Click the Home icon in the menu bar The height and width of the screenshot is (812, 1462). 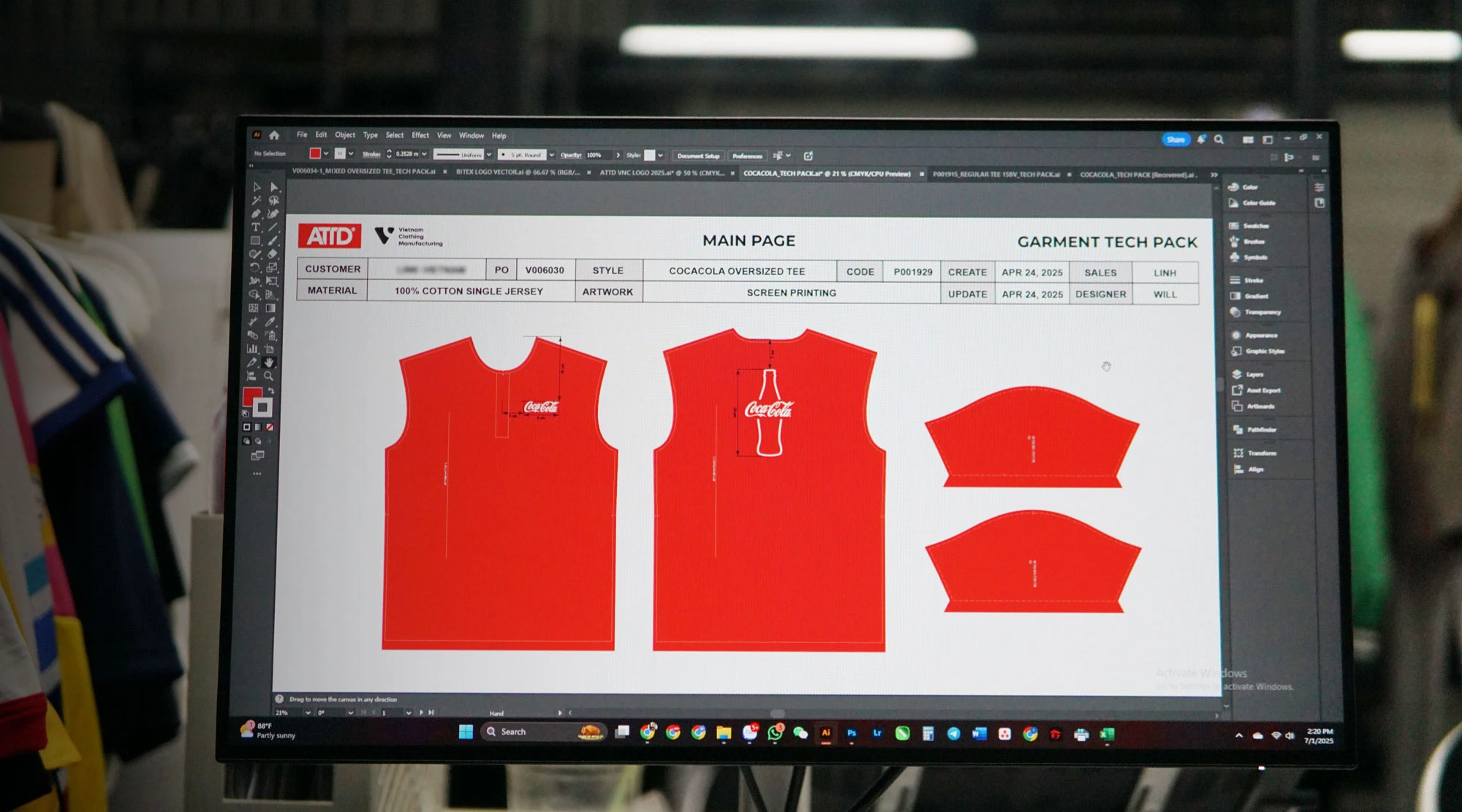click(x=274, y=135)
